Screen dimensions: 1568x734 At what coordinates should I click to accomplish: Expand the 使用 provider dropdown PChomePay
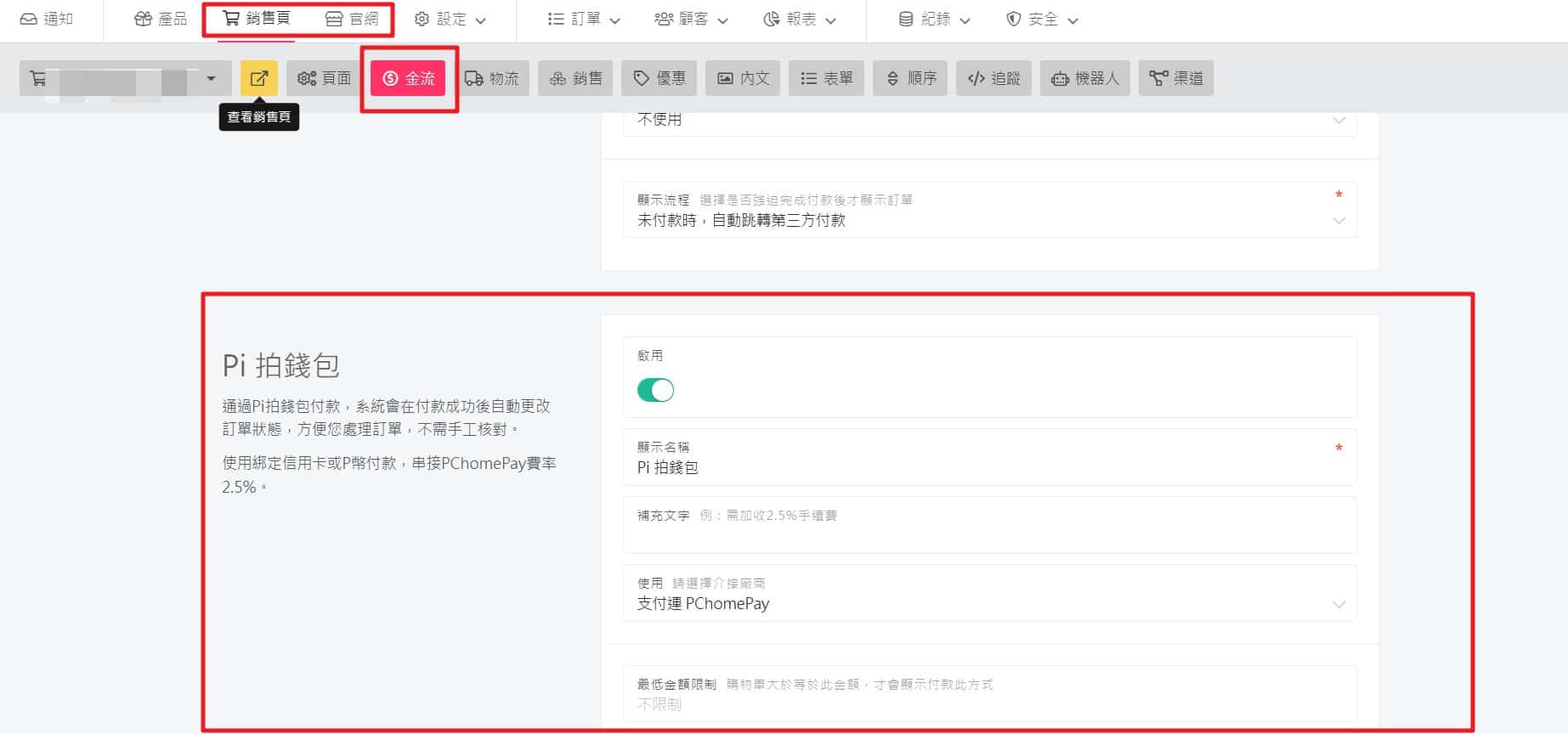988,603
